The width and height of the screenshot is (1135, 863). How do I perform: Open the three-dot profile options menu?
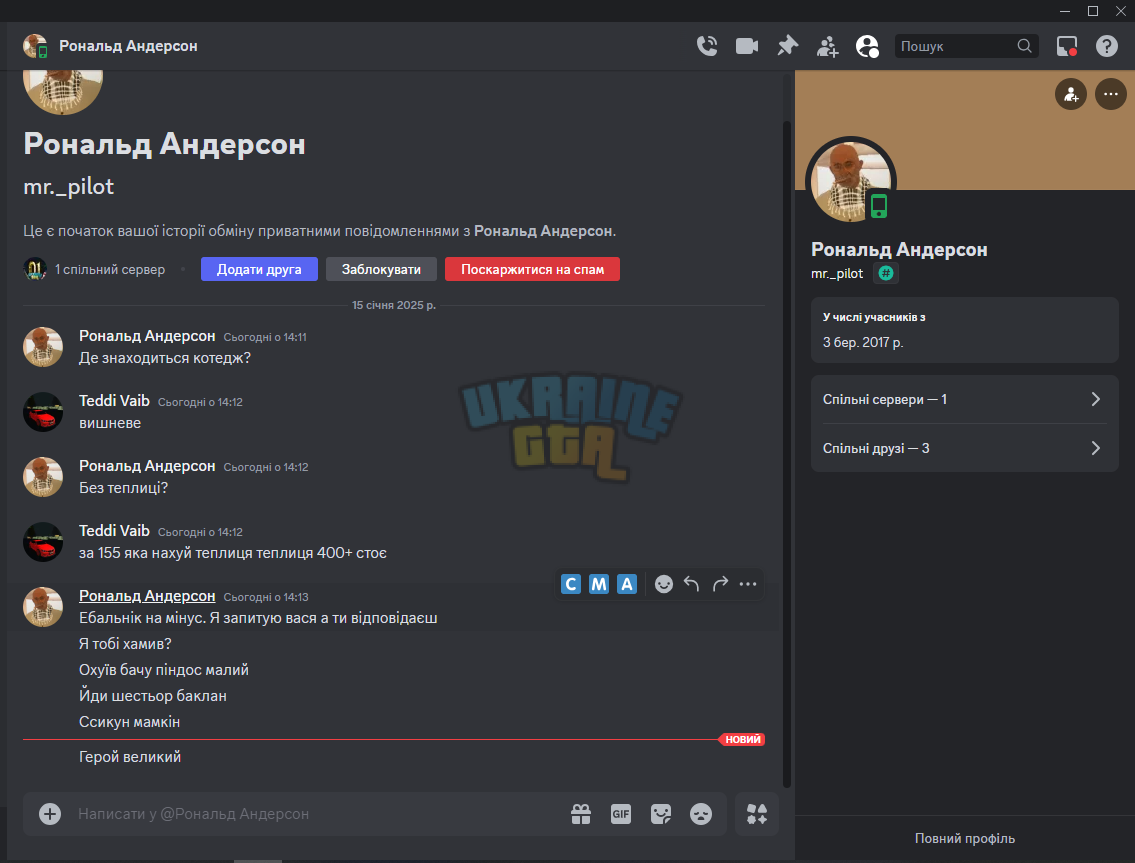[1110, 94]
